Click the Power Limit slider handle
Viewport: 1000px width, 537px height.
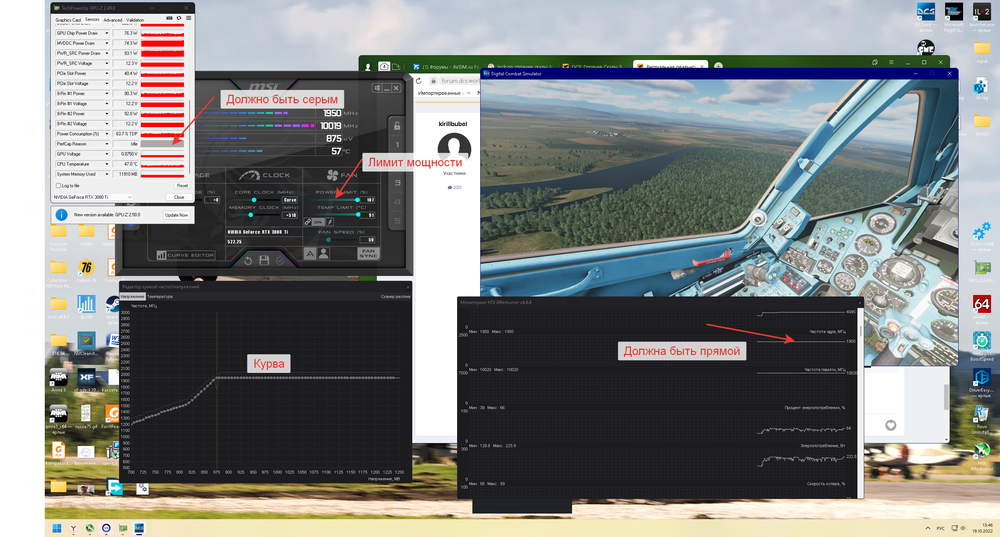click(357, 200)
